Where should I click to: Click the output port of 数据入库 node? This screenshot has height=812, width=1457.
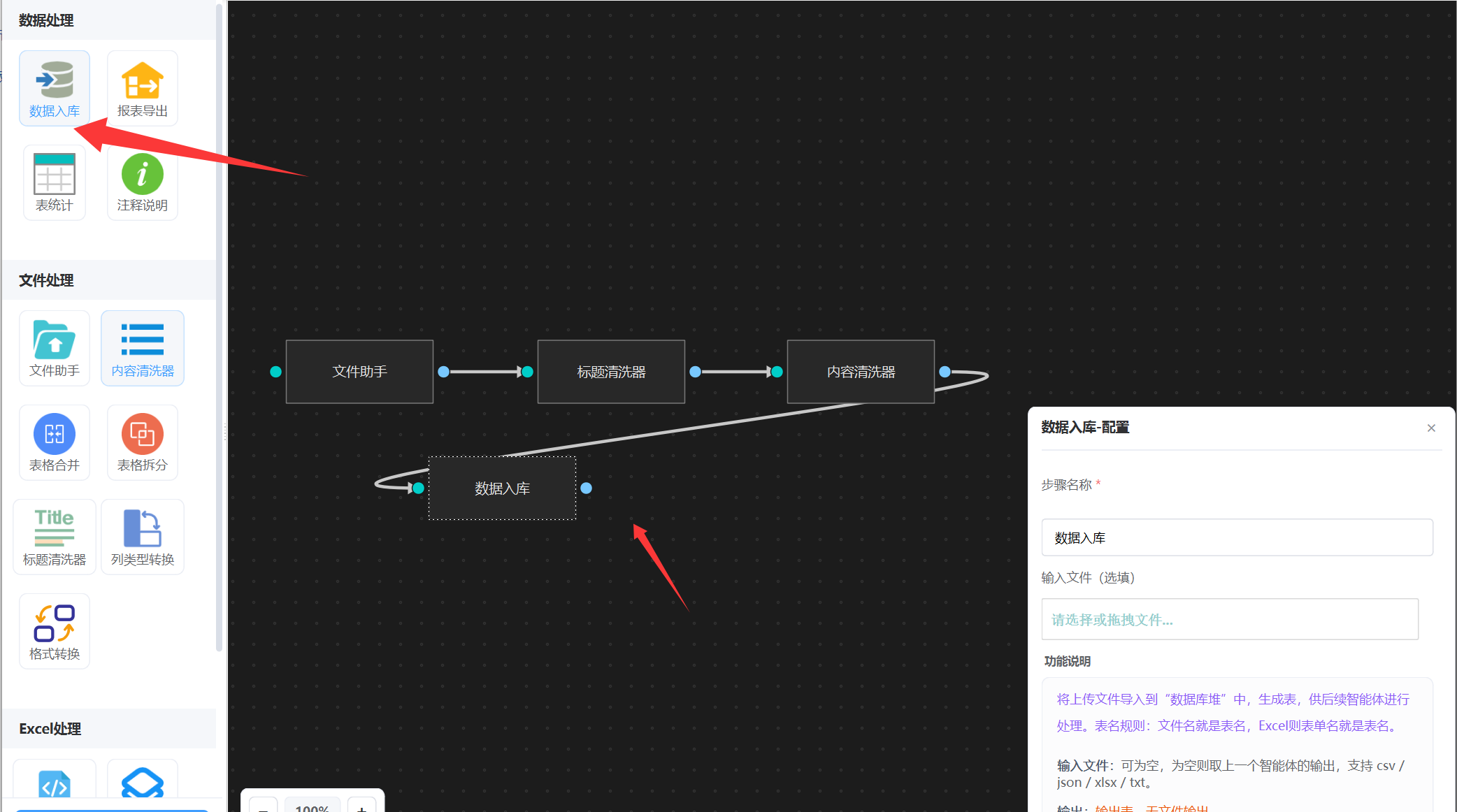(x=586, y=488)
